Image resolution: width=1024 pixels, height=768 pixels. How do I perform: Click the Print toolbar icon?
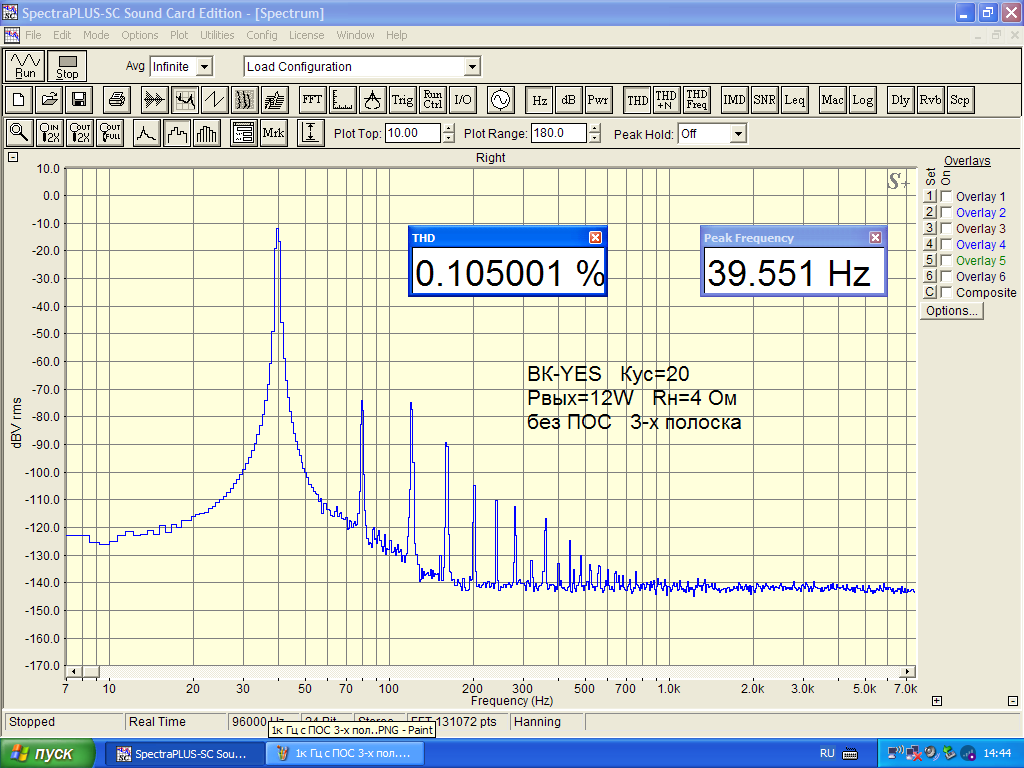coord(117,100)
